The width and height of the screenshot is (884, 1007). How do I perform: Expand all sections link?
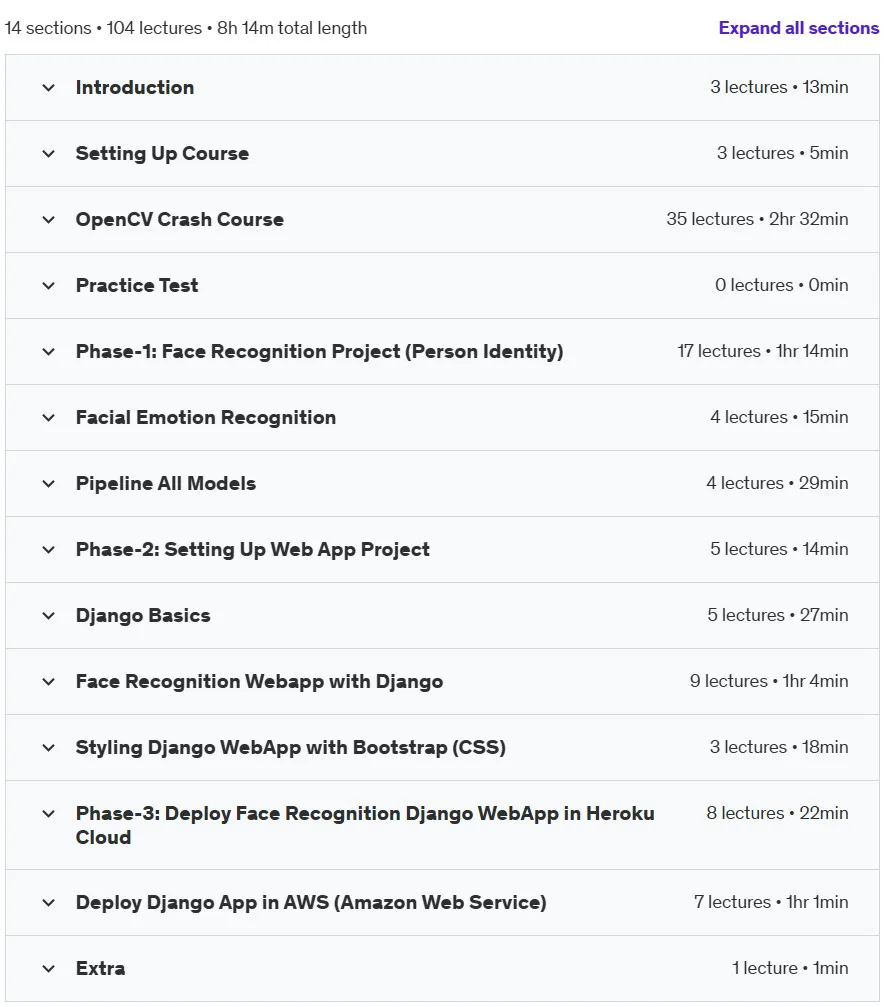click(x=799, y=28)
